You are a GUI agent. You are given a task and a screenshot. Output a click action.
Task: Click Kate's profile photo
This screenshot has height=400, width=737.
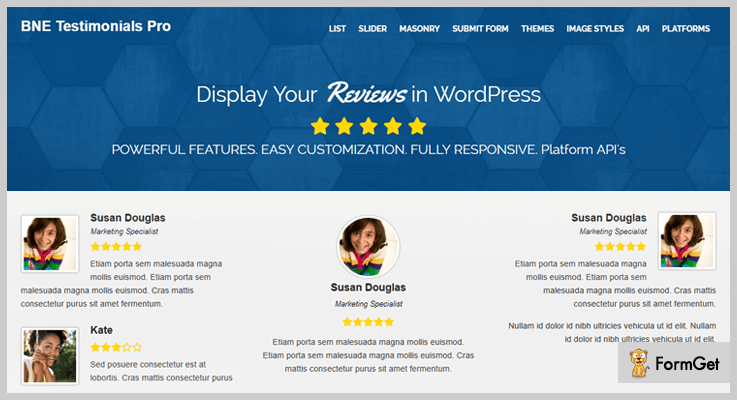[50, 356]
